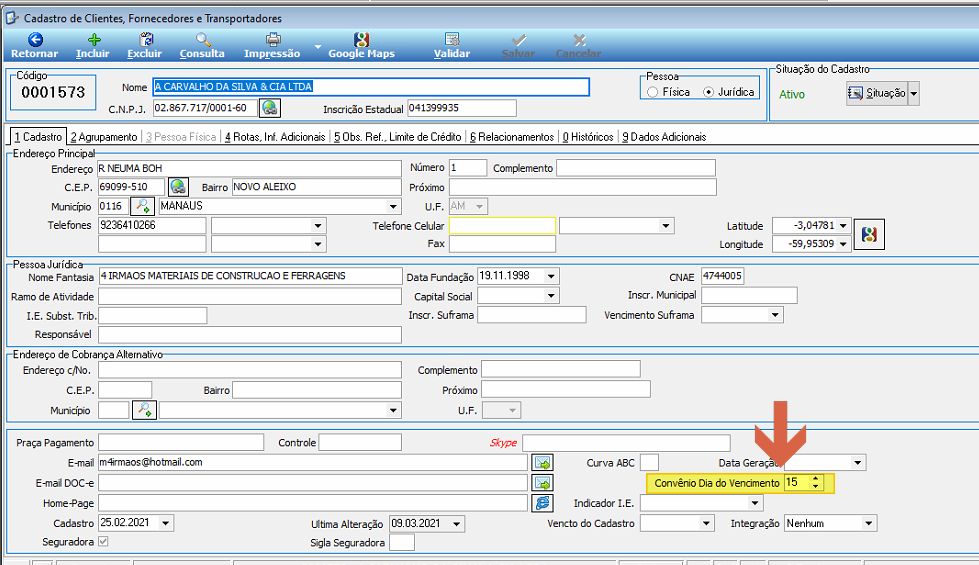Screen dimensions: 979x565
Task: Open the Vencimento Suframa dropdown
Action: (775, 315)
